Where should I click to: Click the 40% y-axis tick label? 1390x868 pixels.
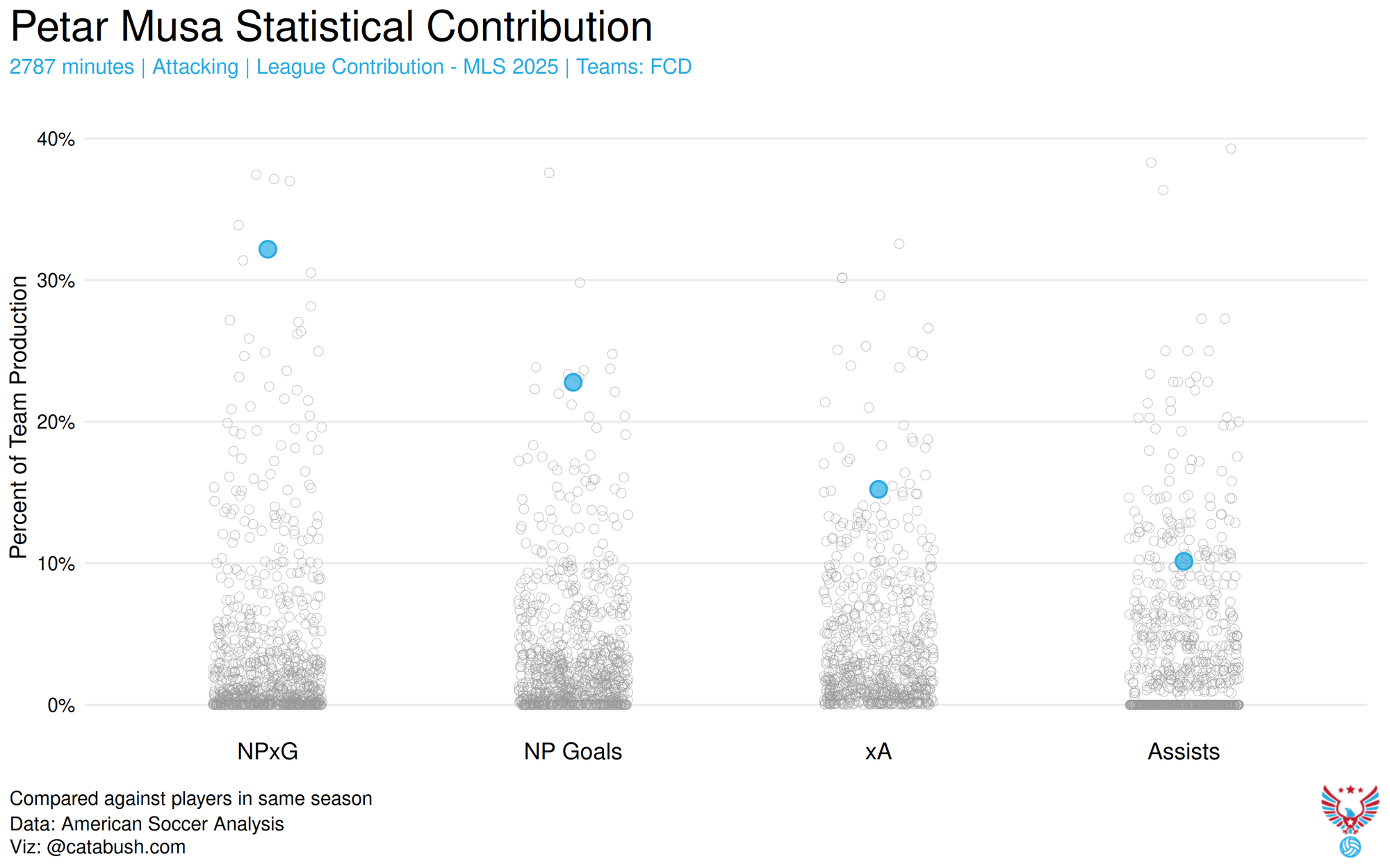pos(56,139)
